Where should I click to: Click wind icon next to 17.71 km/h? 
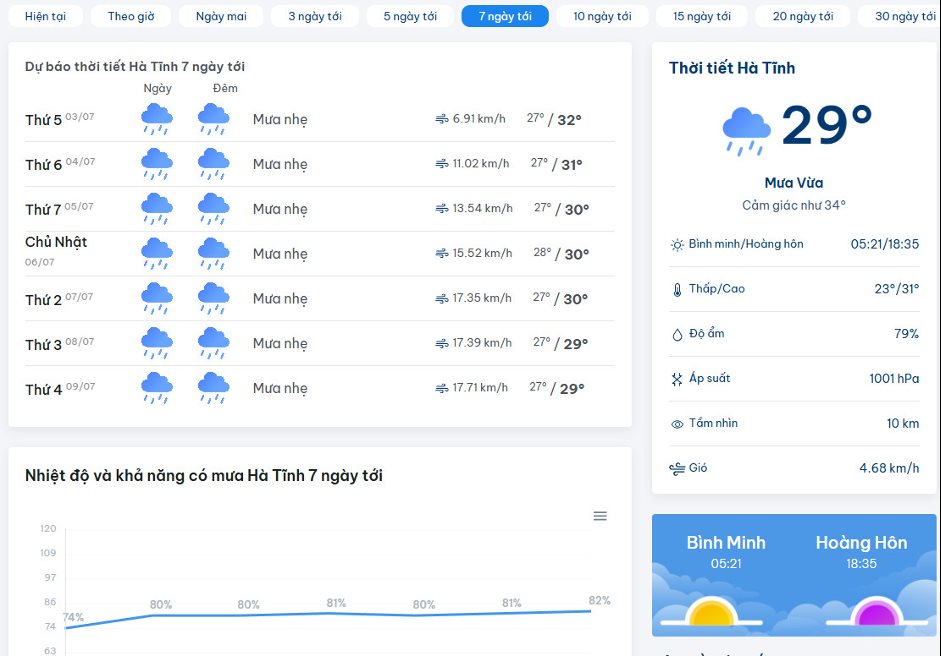point(442,388)
